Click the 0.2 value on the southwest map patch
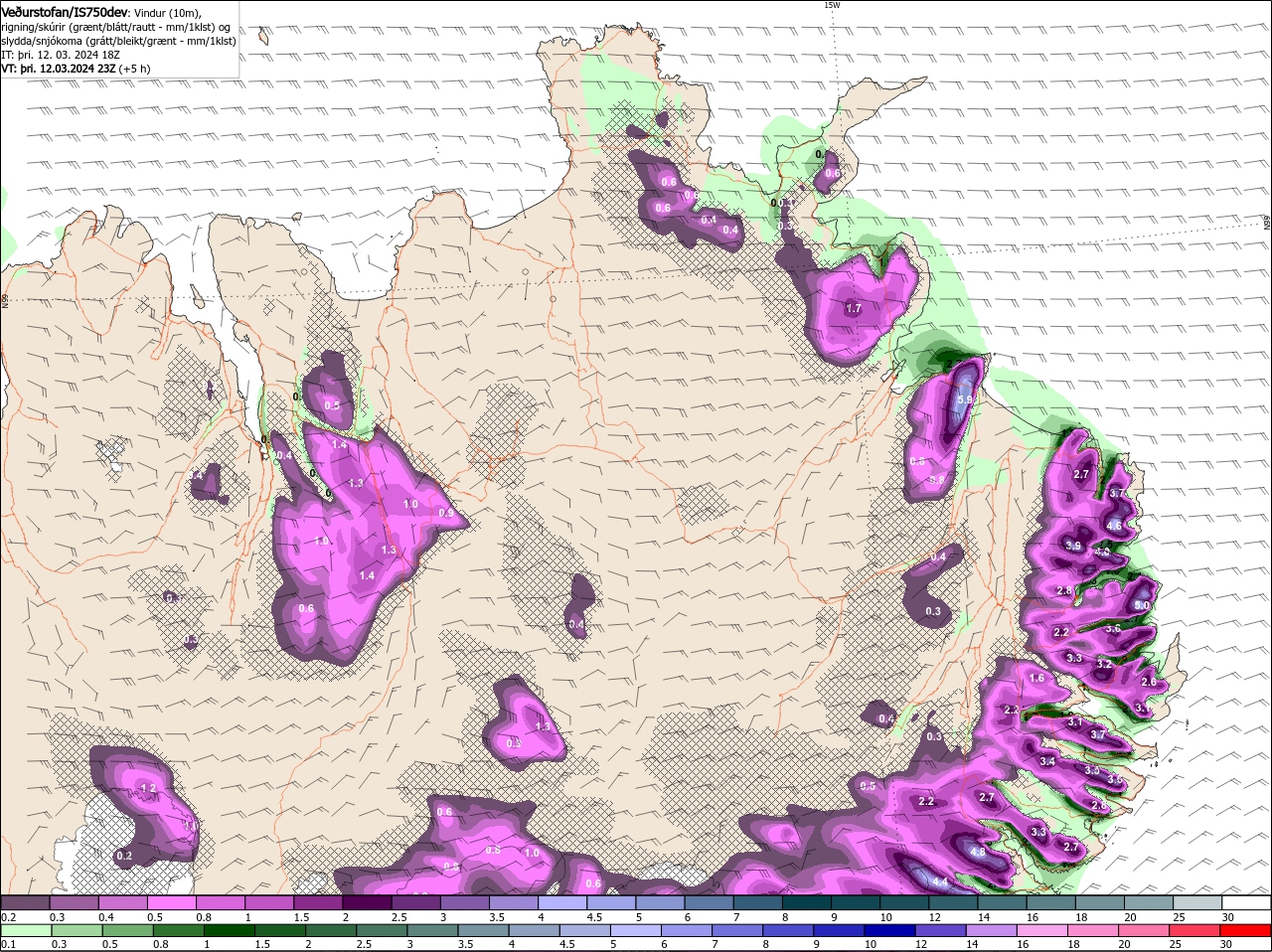 coord(124,856)
